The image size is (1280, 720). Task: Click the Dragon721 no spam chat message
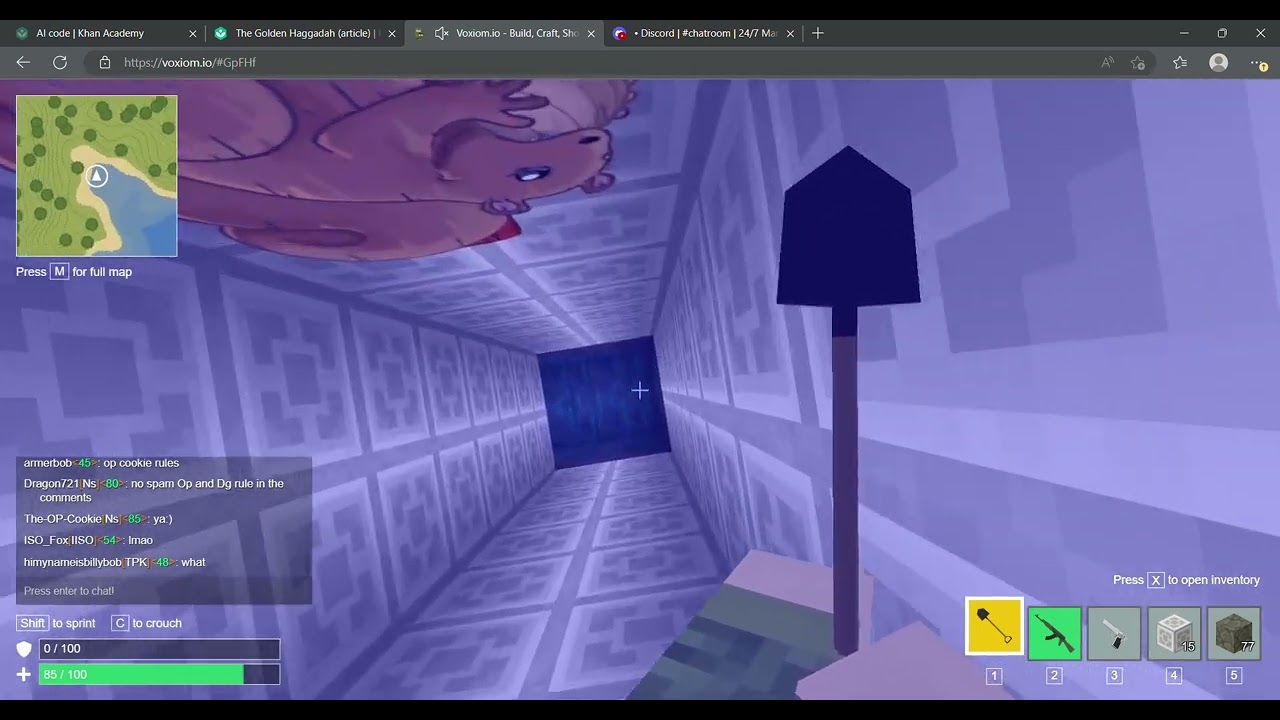point(154,490)
